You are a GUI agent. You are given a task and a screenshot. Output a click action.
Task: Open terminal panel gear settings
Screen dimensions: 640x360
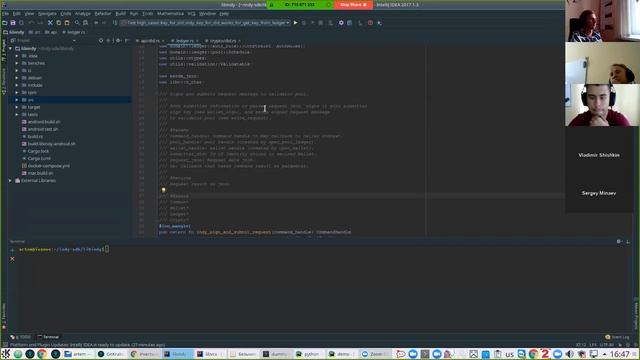619,242
